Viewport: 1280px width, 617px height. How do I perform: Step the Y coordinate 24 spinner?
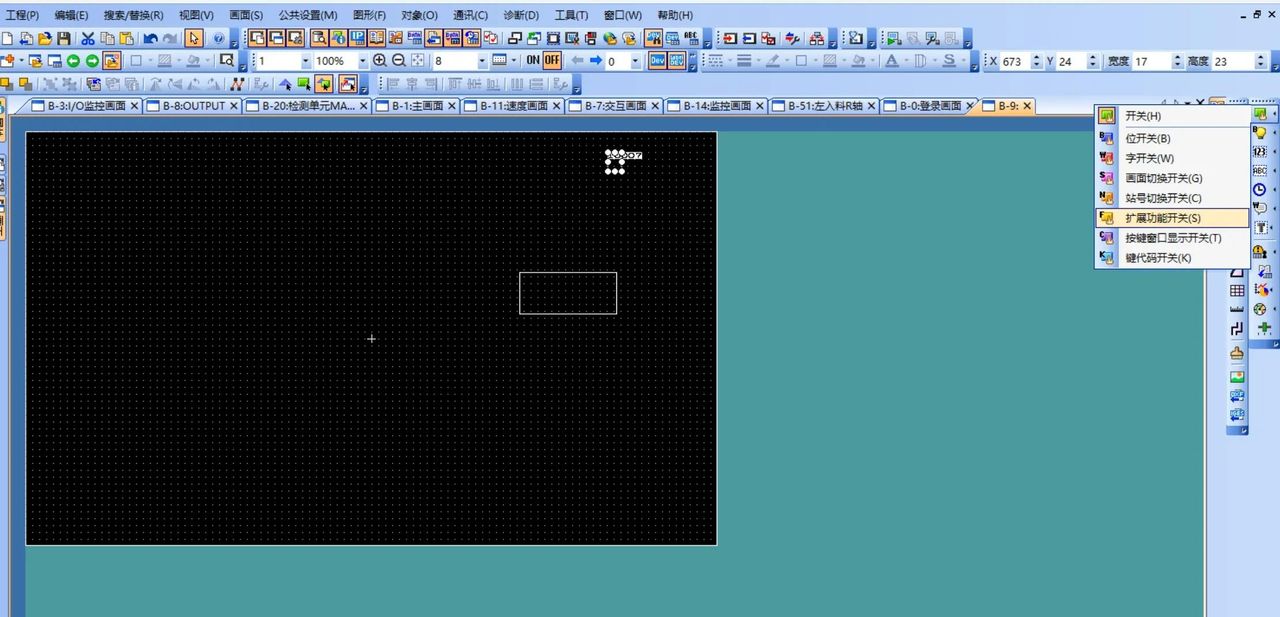[1092, 61]
